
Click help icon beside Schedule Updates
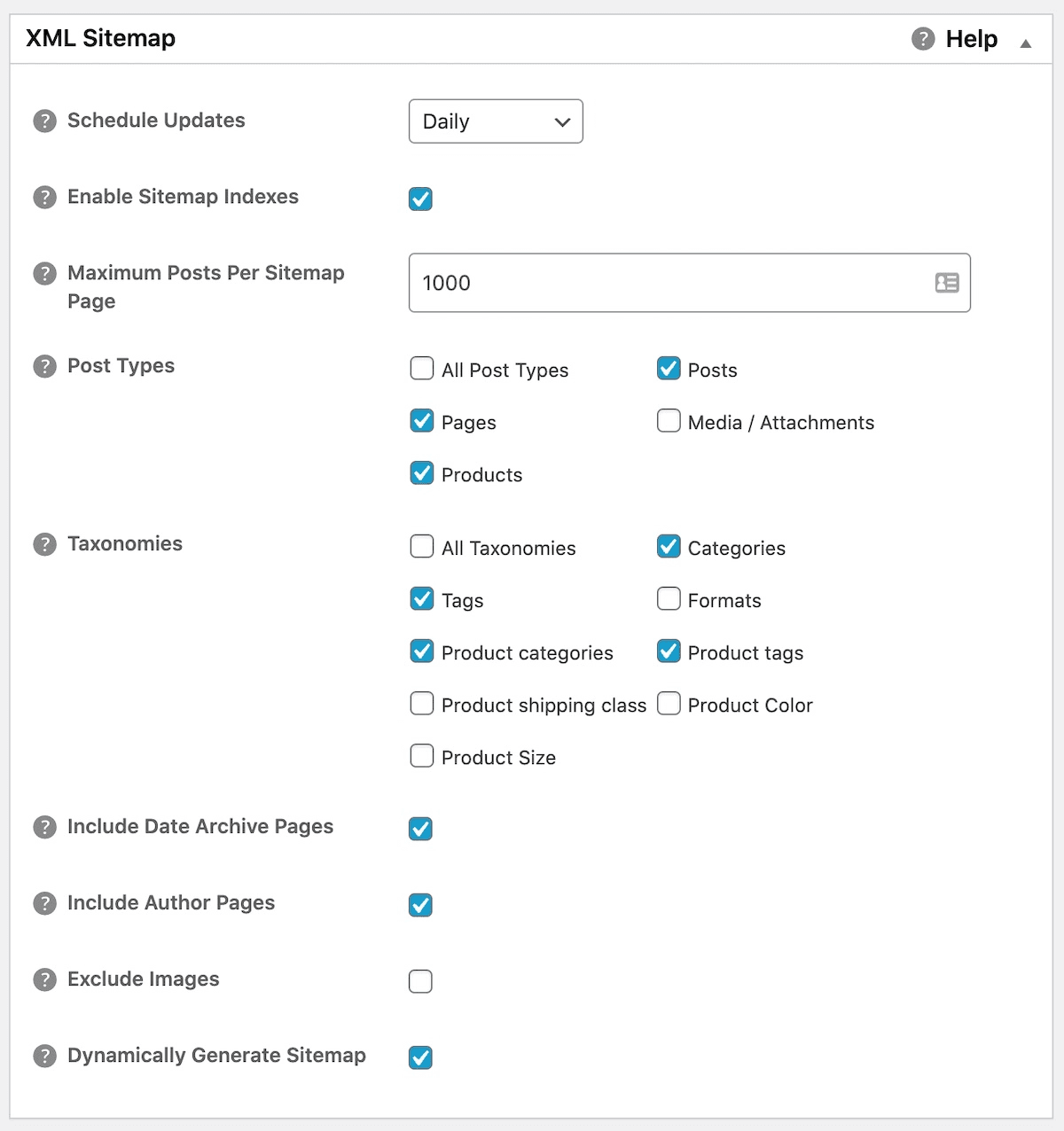click(44, 121)
